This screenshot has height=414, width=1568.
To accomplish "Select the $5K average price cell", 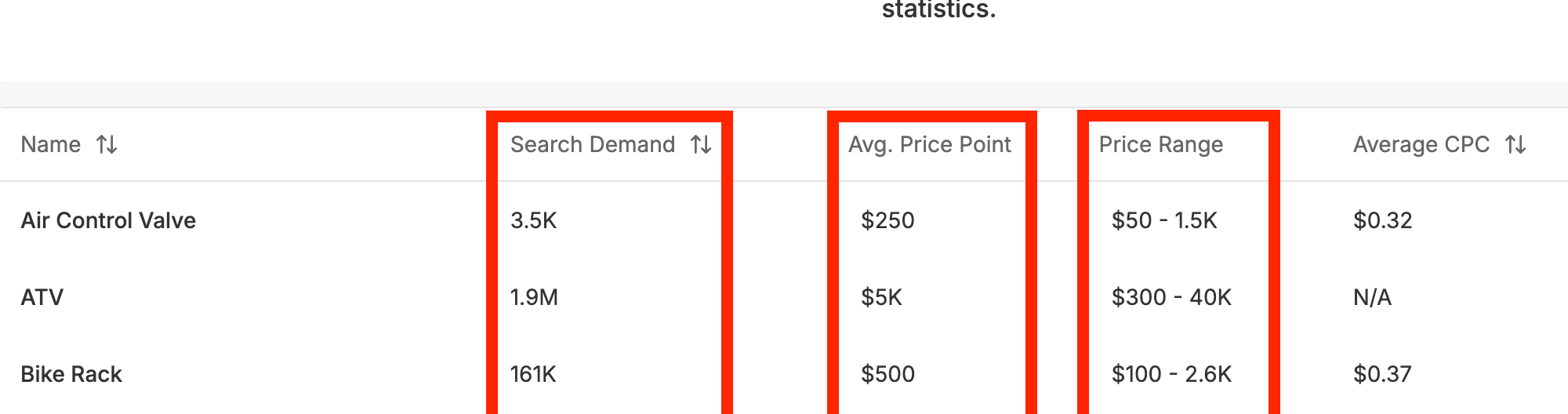I will [x=882, y=297].
